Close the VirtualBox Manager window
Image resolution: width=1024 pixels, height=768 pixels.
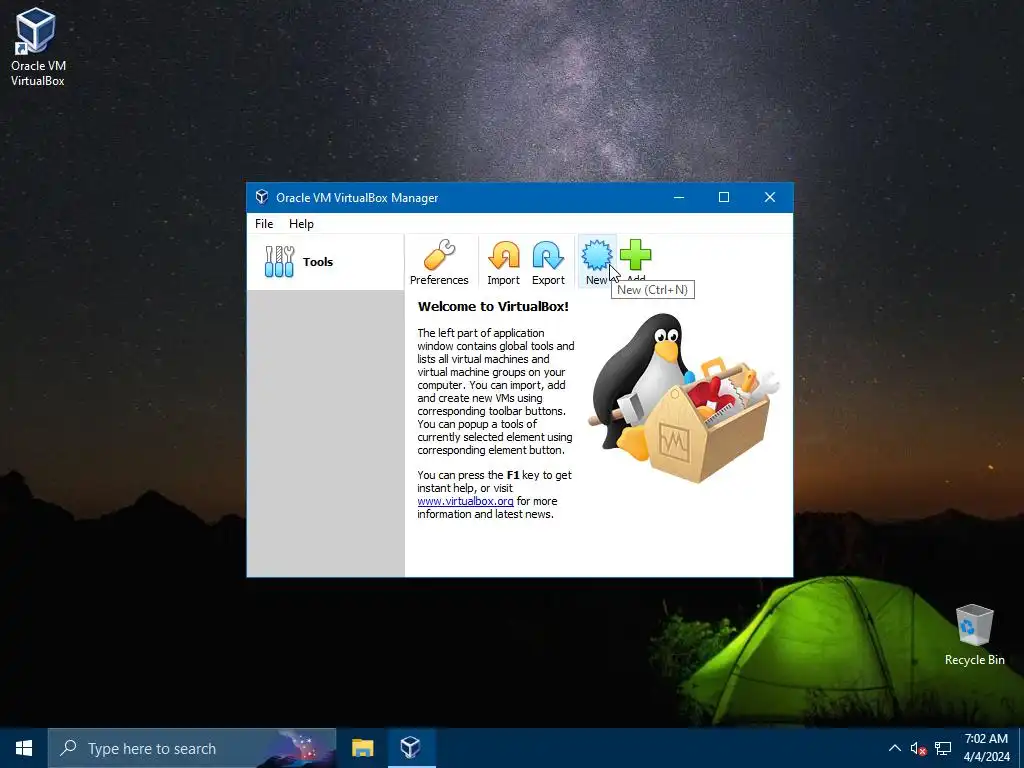(770, 197)
